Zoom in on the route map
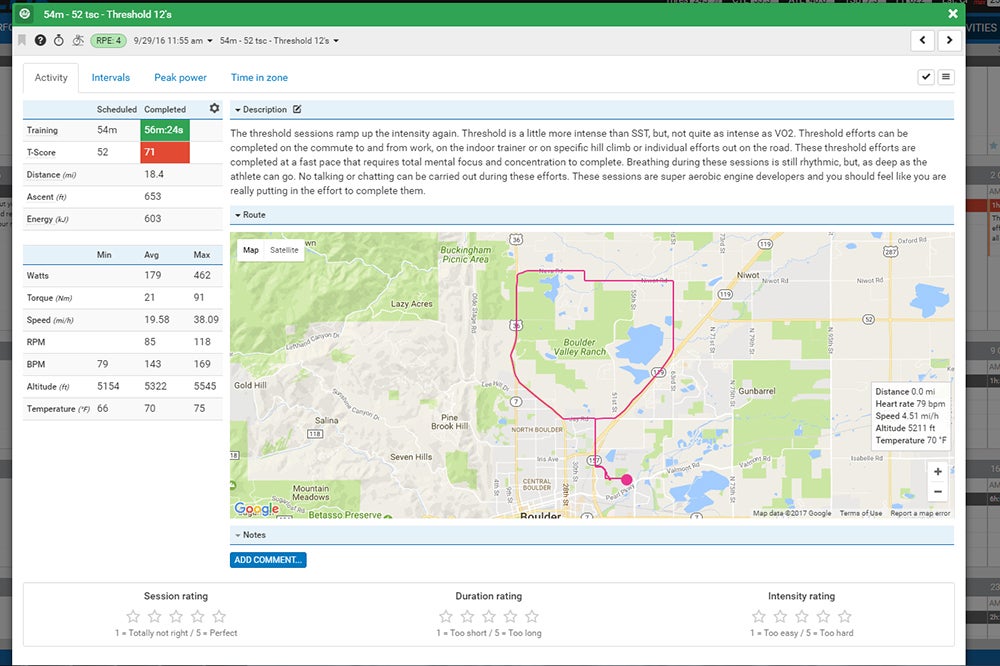Viewport: 1000px width, 666px height. tap(937, 471)
